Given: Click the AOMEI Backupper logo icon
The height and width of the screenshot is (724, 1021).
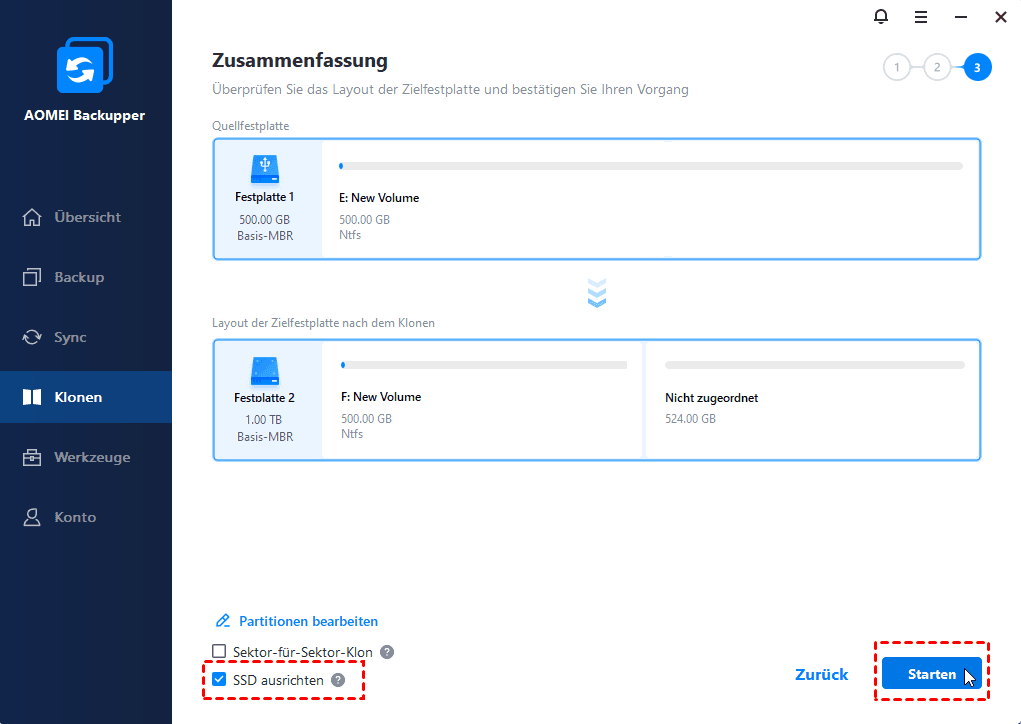Looking at the screenshot, I should pyautogui.click(x=85, y=65).
